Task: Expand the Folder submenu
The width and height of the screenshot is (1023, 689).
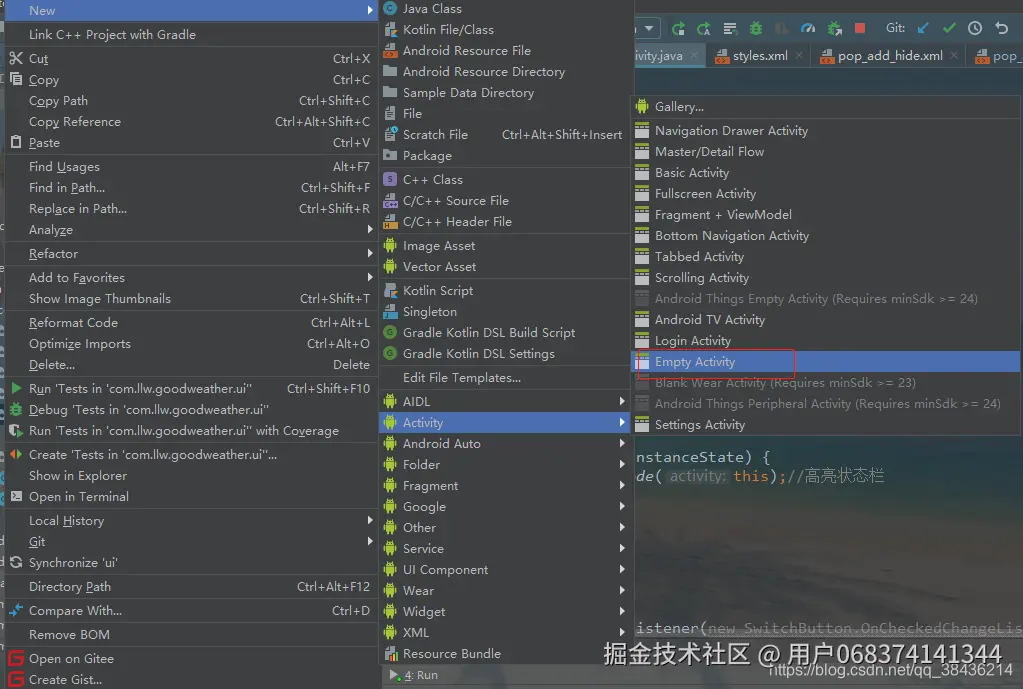Action: coord(504,465)
